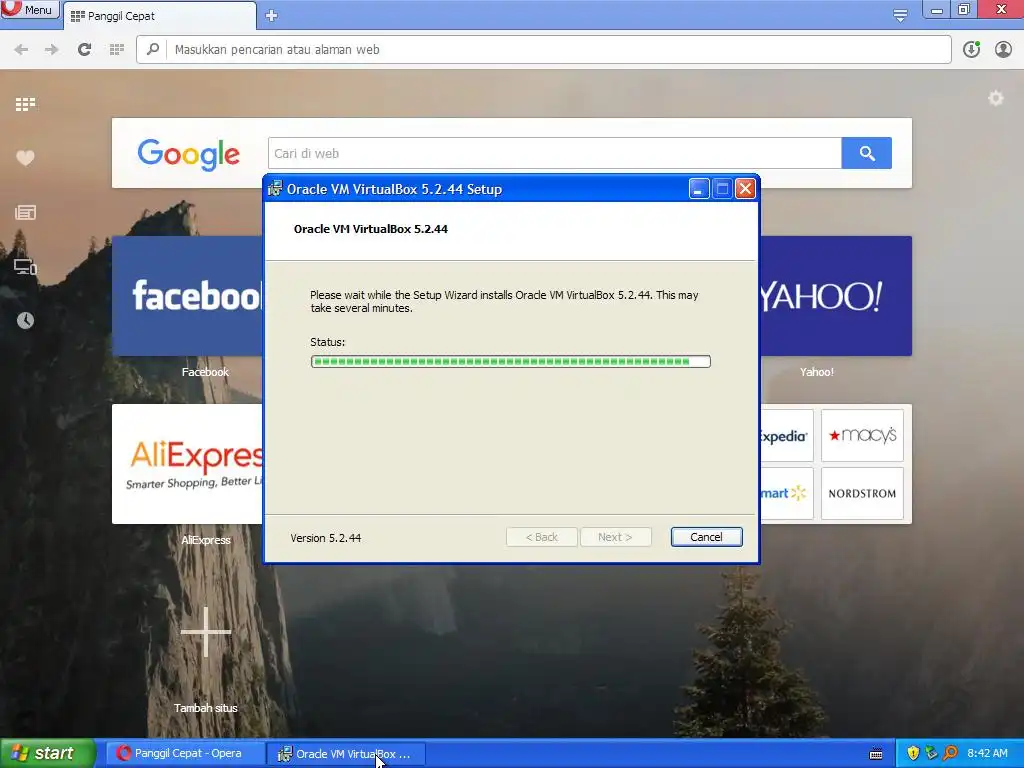Open the security shield tray icon
Screen dimensions: 1024x768
913,754
